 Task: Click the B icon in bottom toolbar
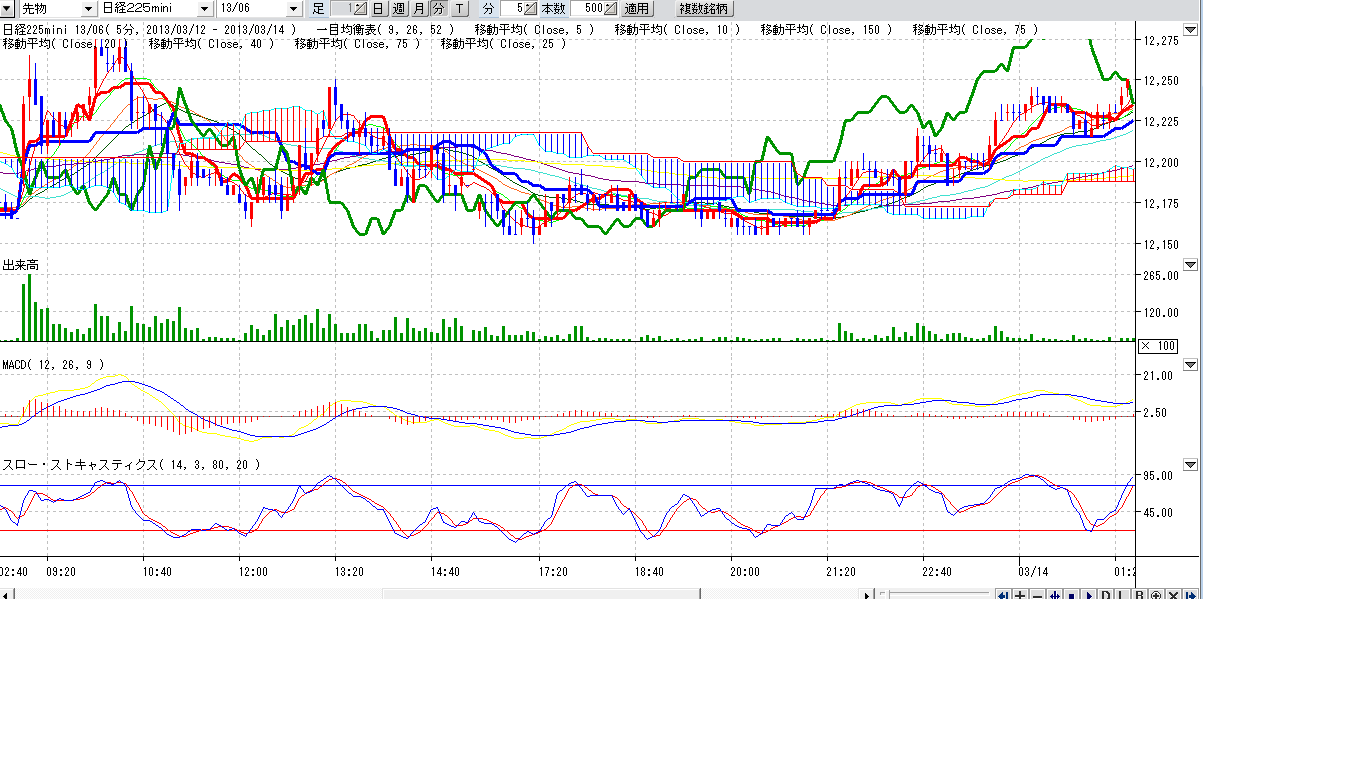tap(1140, 596)
